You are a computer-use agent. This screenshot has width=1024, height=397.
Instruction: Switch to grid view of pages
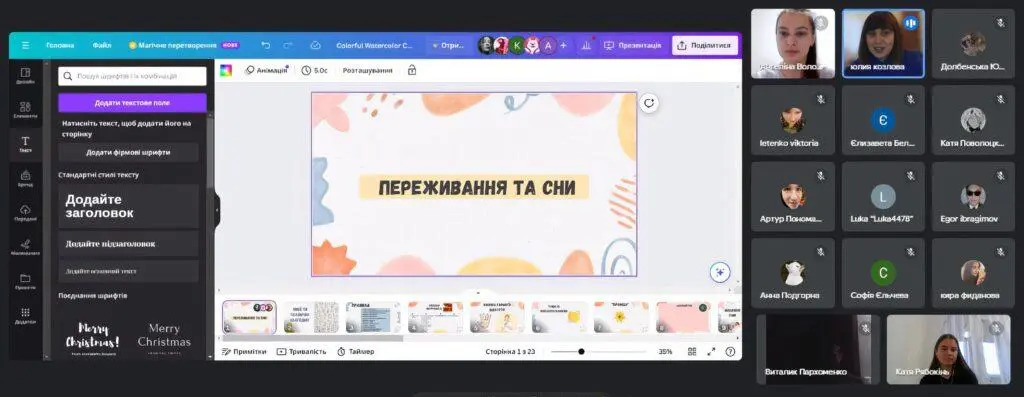(692, 351)
